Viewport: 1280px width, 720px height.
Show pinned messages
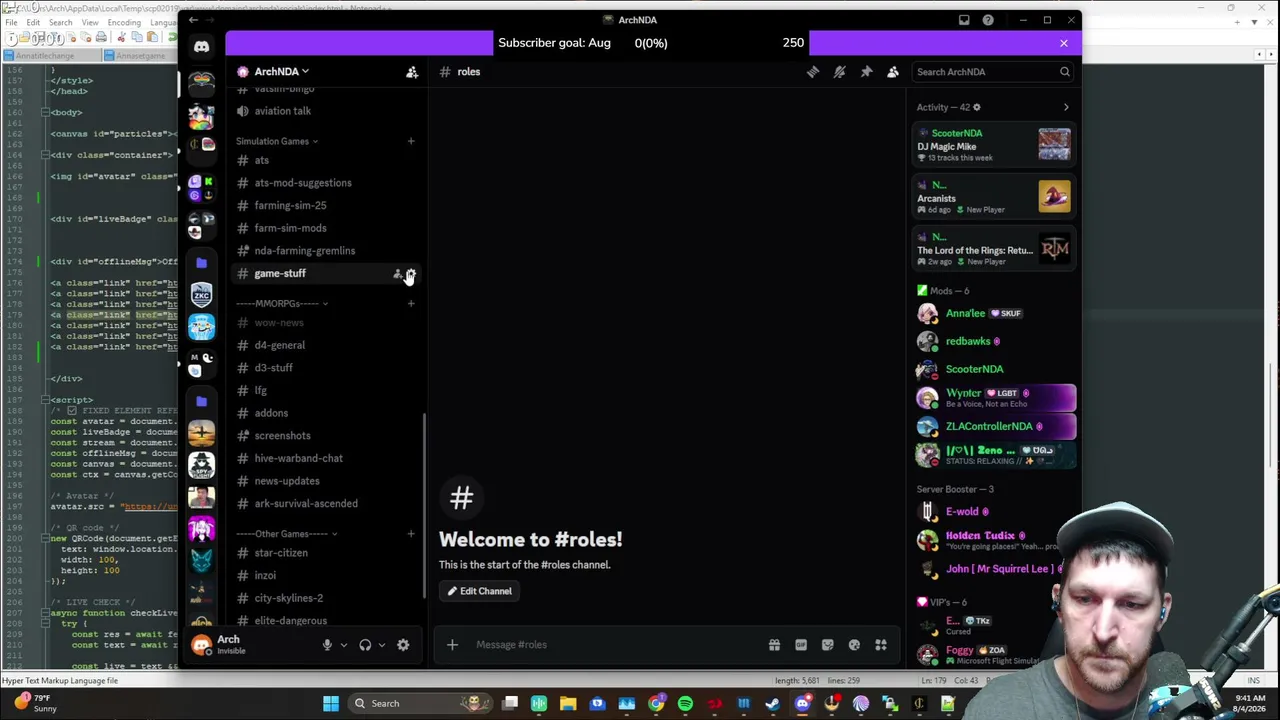[x=866, y=72]
